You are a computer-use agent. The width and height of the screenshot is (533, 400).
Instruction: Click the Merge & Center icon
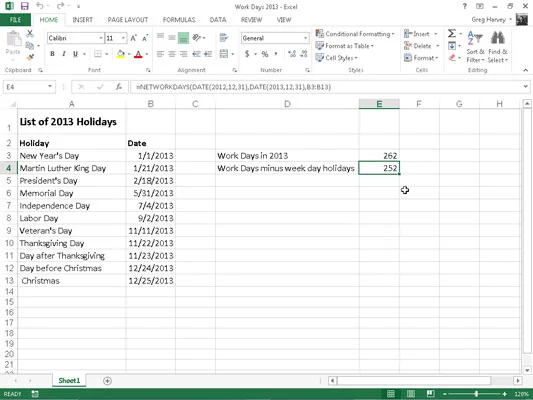(x=224, y=54)
